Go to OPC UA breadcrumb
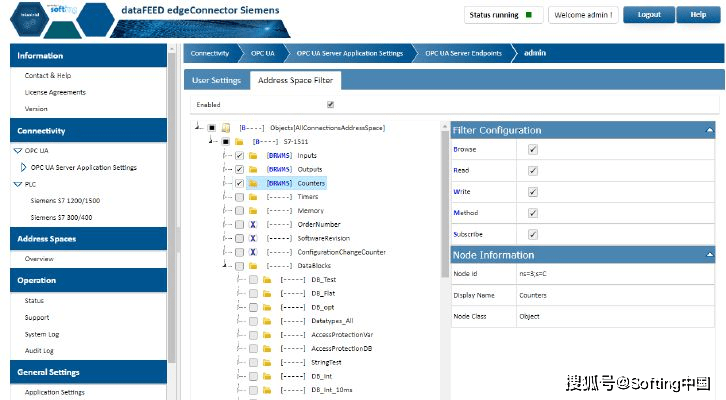Viewport: 726px width, 400px height. 263,53
